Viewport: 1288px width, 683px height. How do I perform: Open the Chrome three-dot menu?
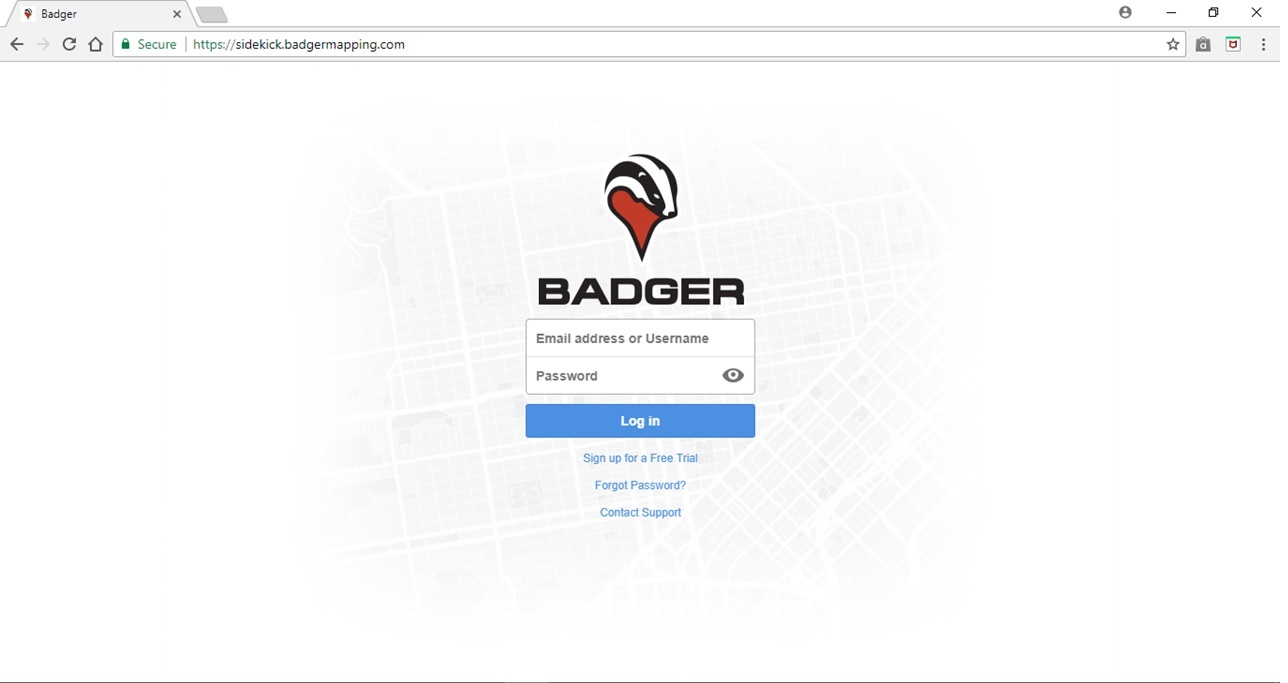point(1263,44)
